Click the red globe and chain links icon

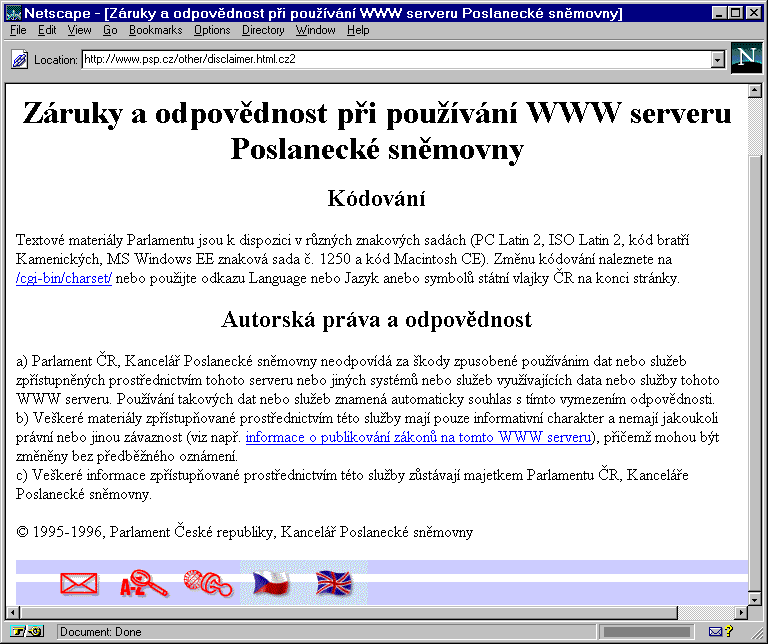[208, 583]
